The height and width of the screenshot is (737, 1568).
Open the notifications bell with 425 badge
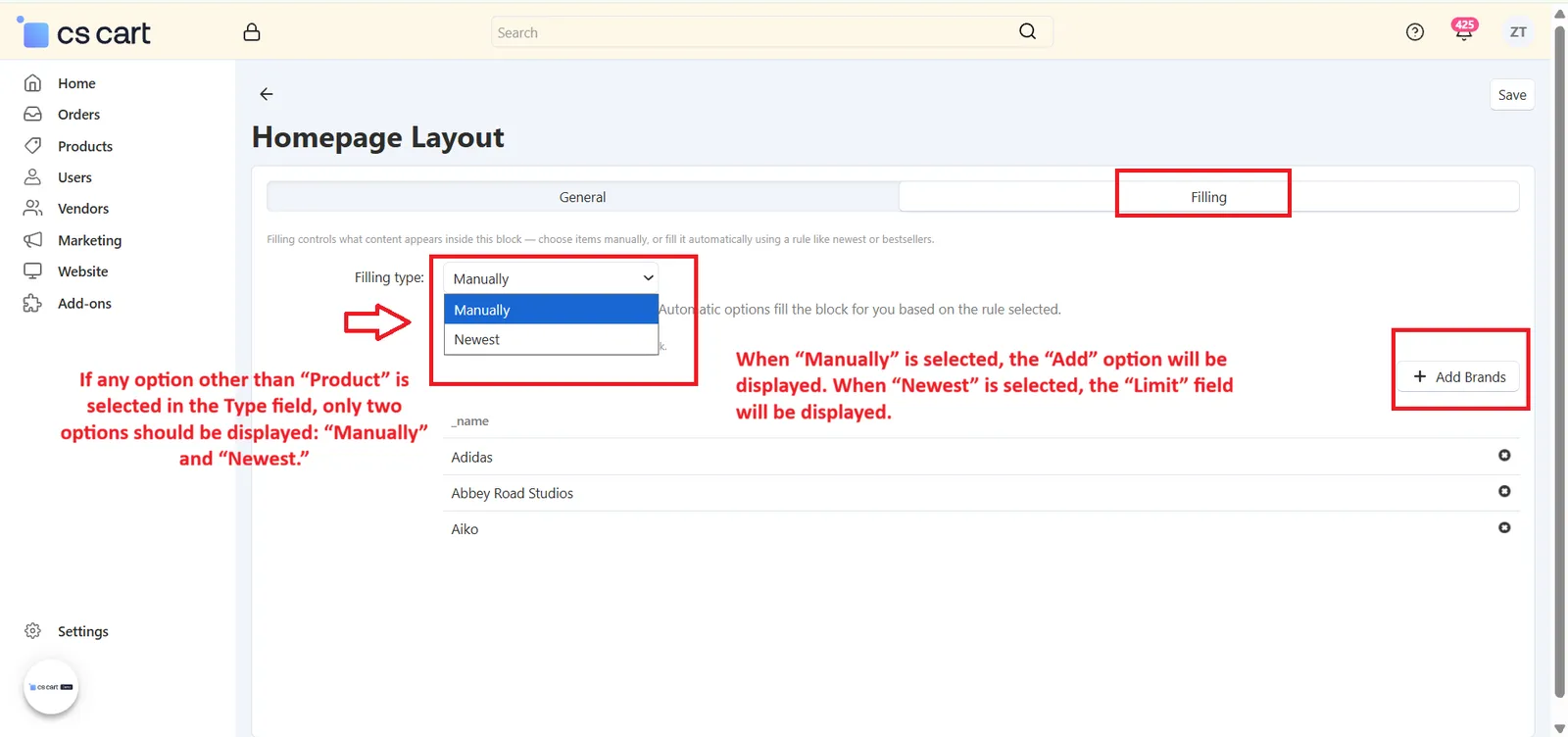click(1464, 30)
